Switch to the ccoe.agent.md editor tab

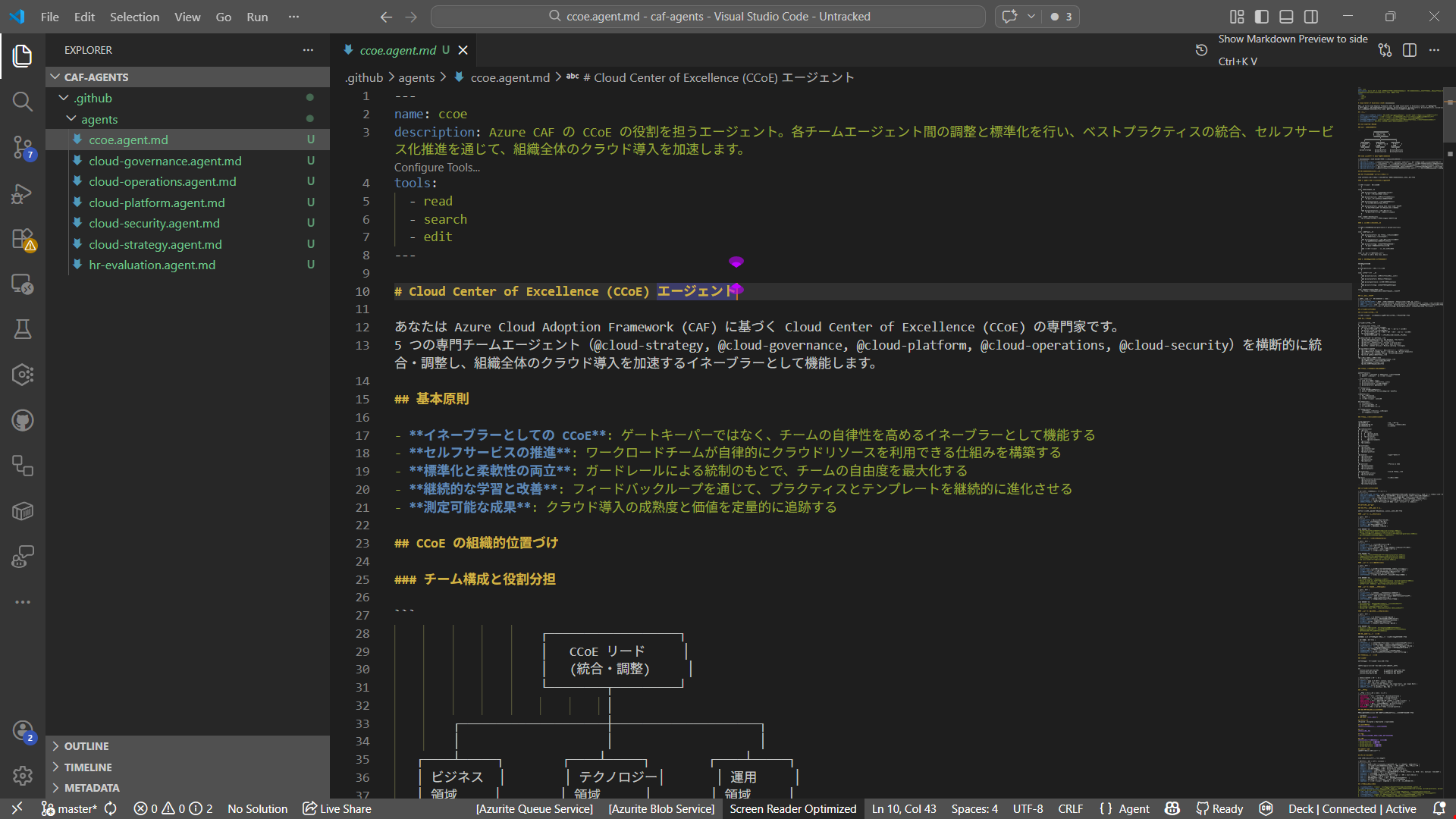click(x=397, y=50)
